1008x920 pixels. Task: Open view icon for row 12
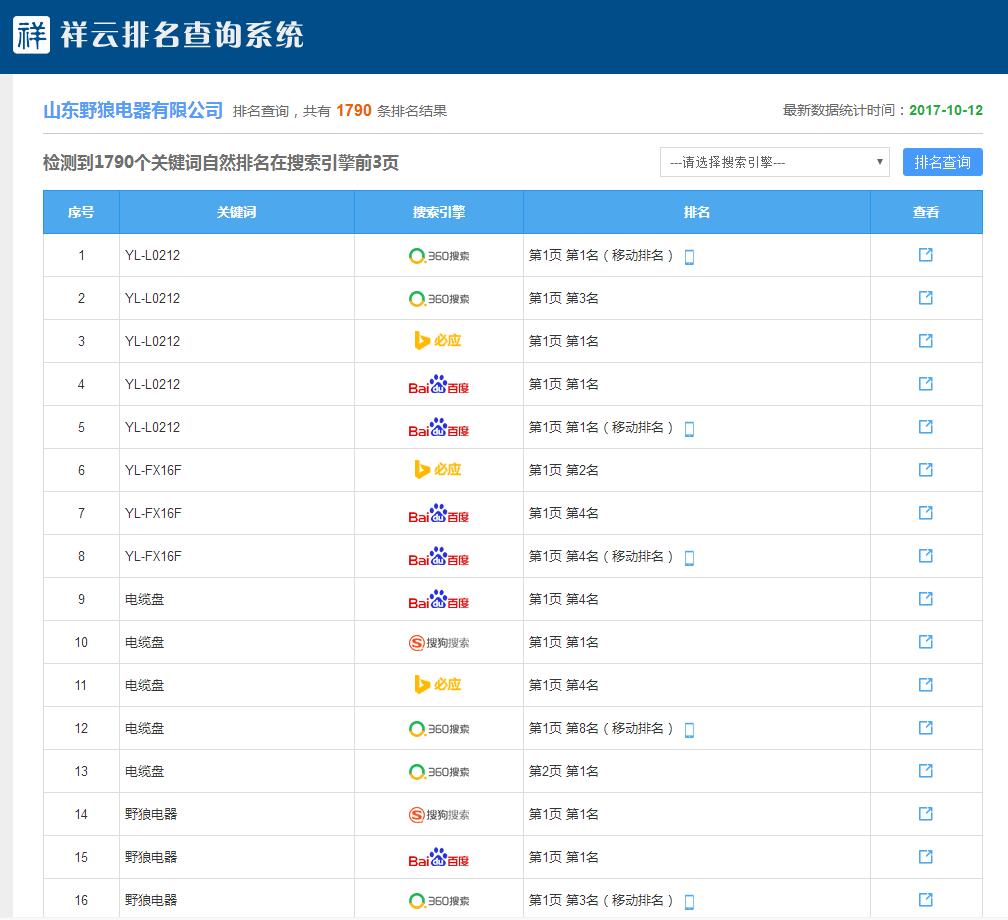coord(926,728)
